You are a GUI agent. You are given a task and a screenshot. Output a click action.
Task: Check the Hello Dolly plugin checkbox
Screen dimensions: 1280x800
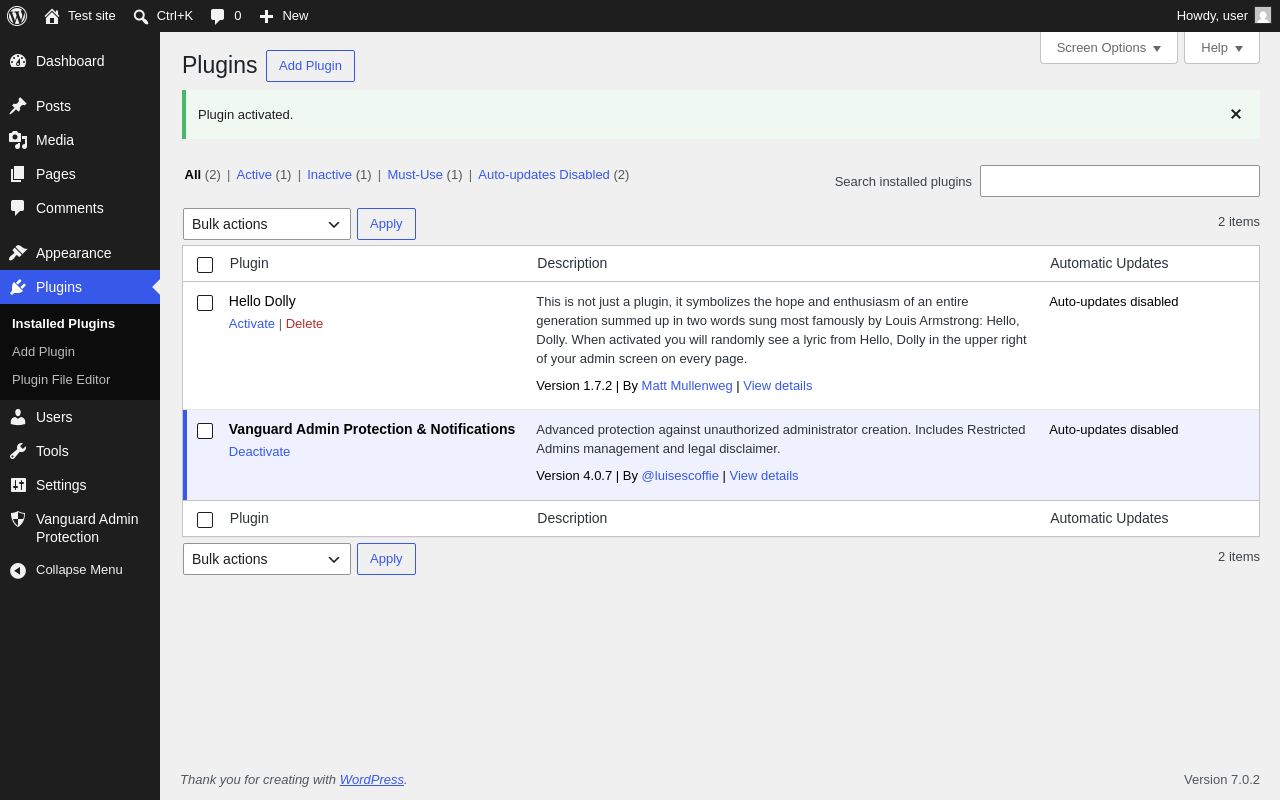[x=205, y=303]
